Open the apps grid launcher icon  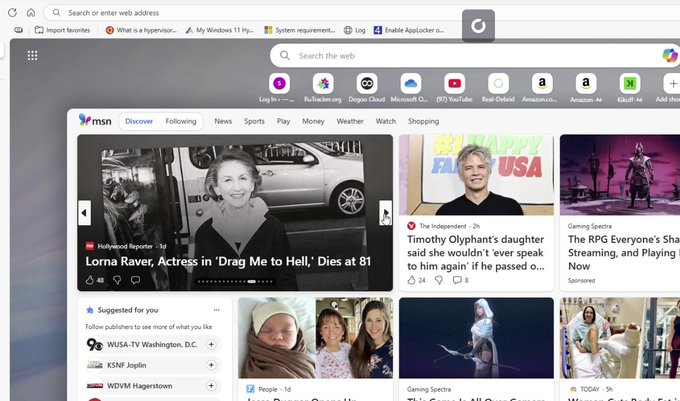point(32,55)
